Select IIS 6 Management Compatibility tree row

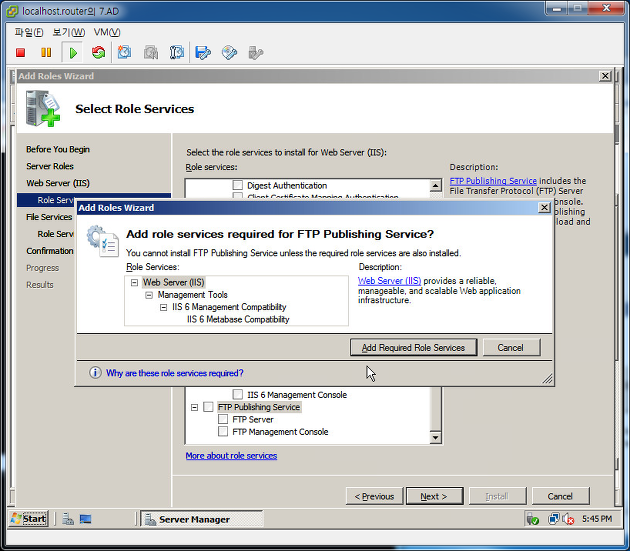[x=229, y=307]
